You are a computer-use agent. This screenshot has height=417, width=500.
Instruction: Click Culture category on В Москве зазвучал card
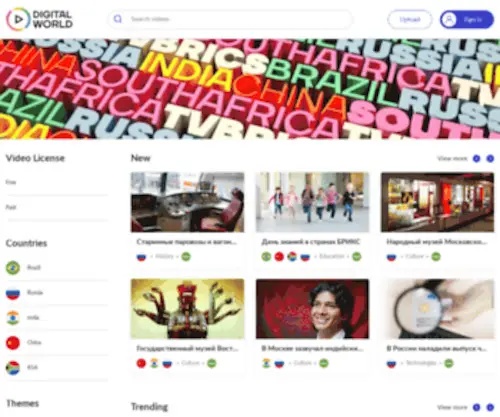302,363
